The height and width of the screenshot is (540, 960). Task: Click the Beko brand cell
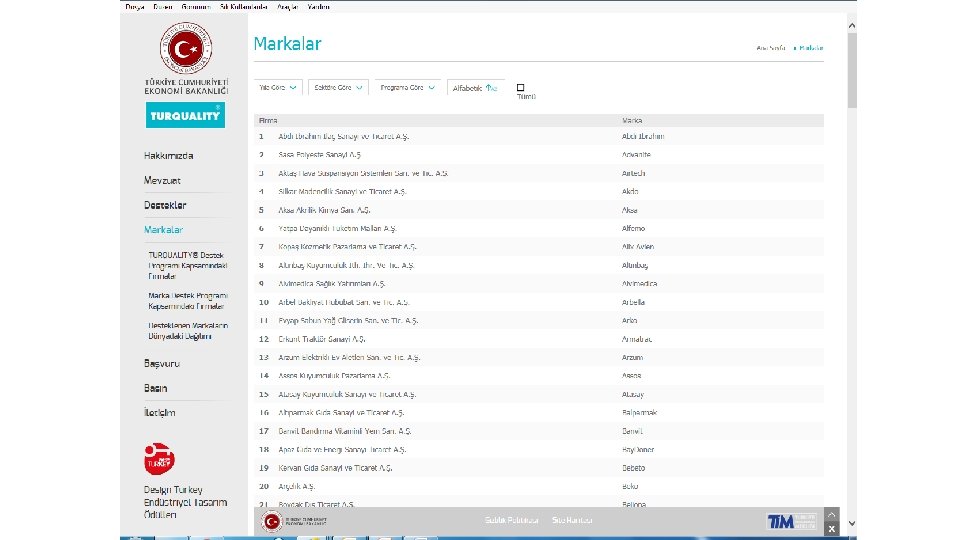(630, 486)
